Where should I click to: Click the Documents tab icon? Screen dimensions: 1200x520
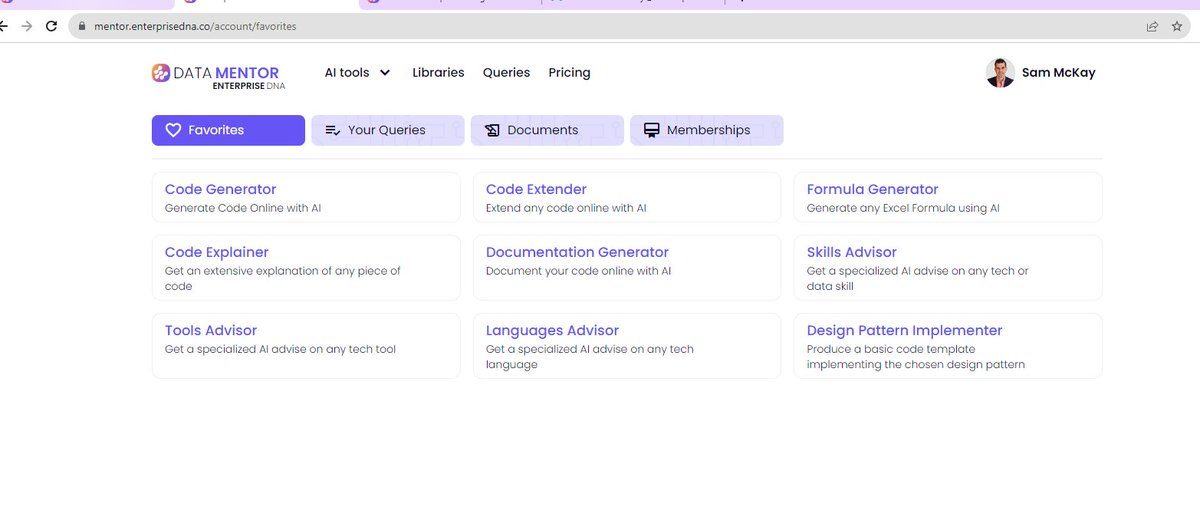[492, 130]
